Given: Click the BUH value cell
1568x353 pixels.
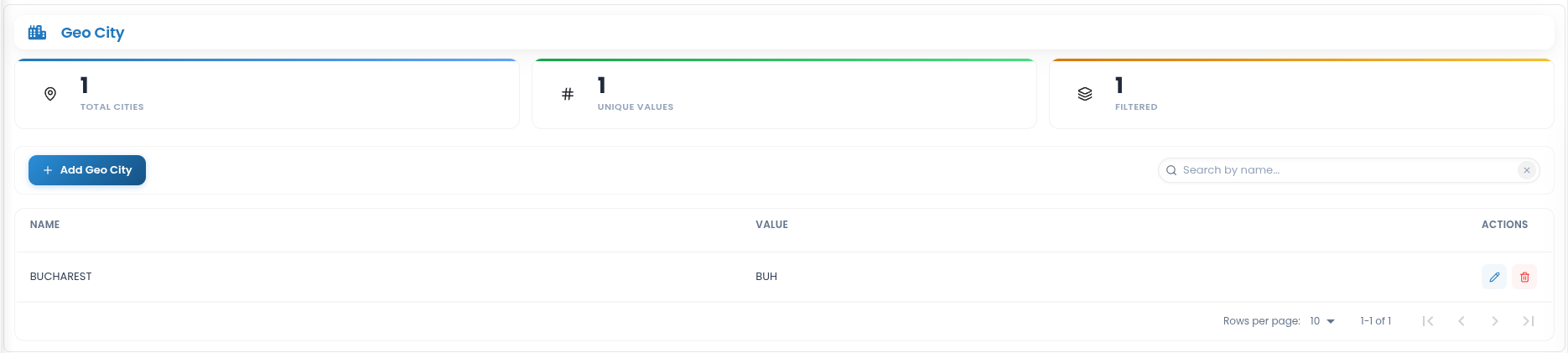Looking at the screenshot, I should point(766,277).
